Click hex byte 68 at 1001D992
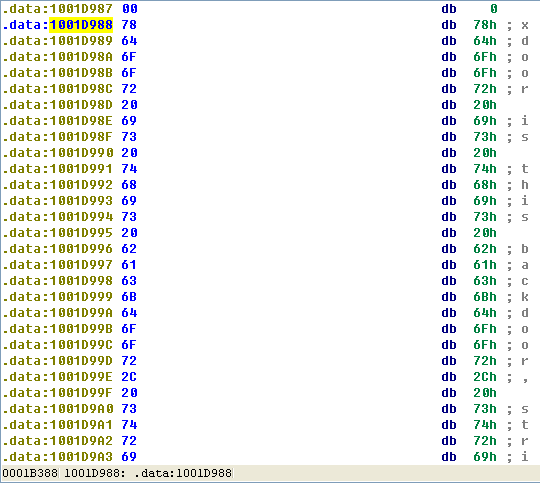The image size is (540, 483). click(129, 185)
